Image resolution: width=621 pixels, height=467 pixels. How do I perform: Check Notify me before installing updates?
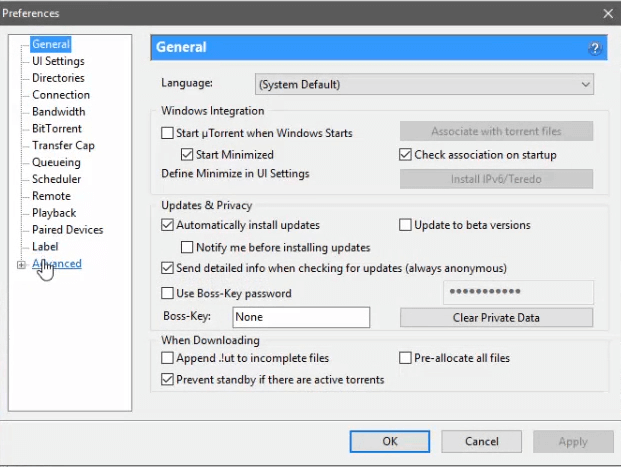(x=187, y=247)
